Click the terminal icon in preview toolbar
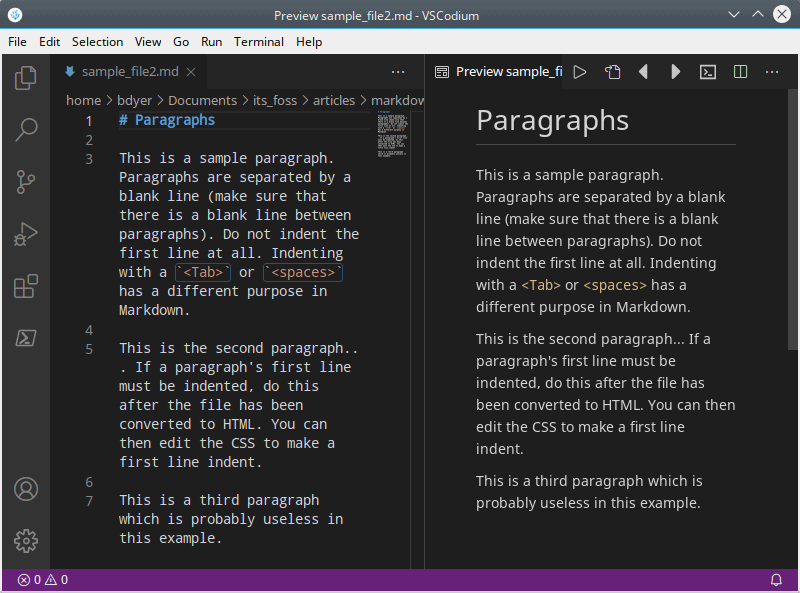This screenshot has height=593, width=800. [707, 72]
